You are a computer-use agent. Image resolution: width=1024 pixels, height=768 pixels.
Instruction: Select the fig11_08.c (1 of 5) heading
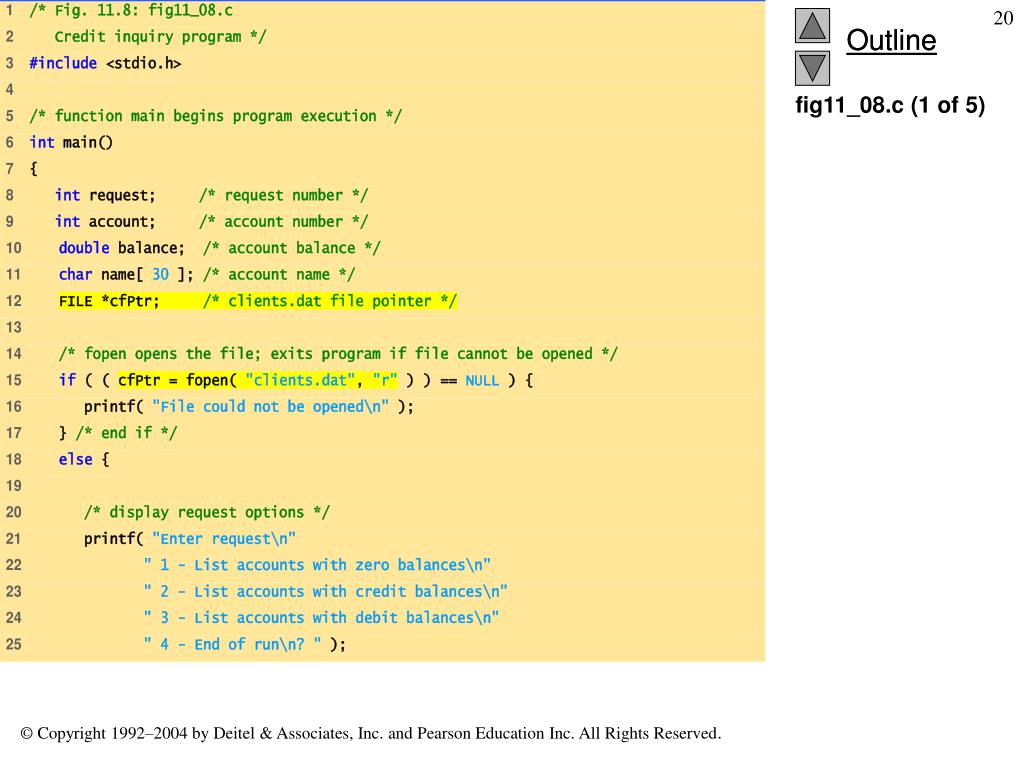(x=889, y=105)
